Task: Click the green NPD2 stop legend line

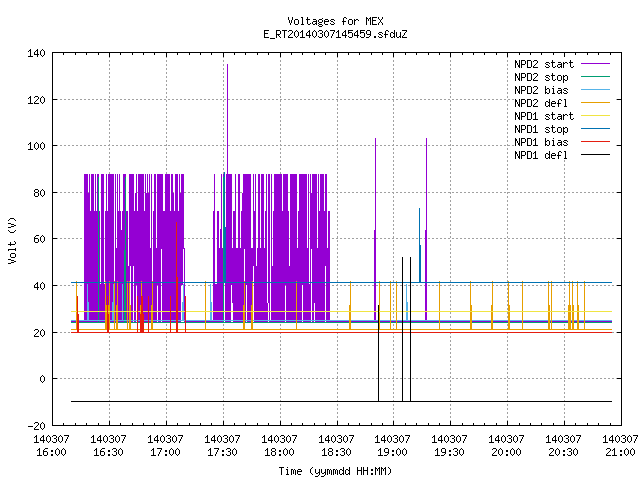Action: coord(596,76)
